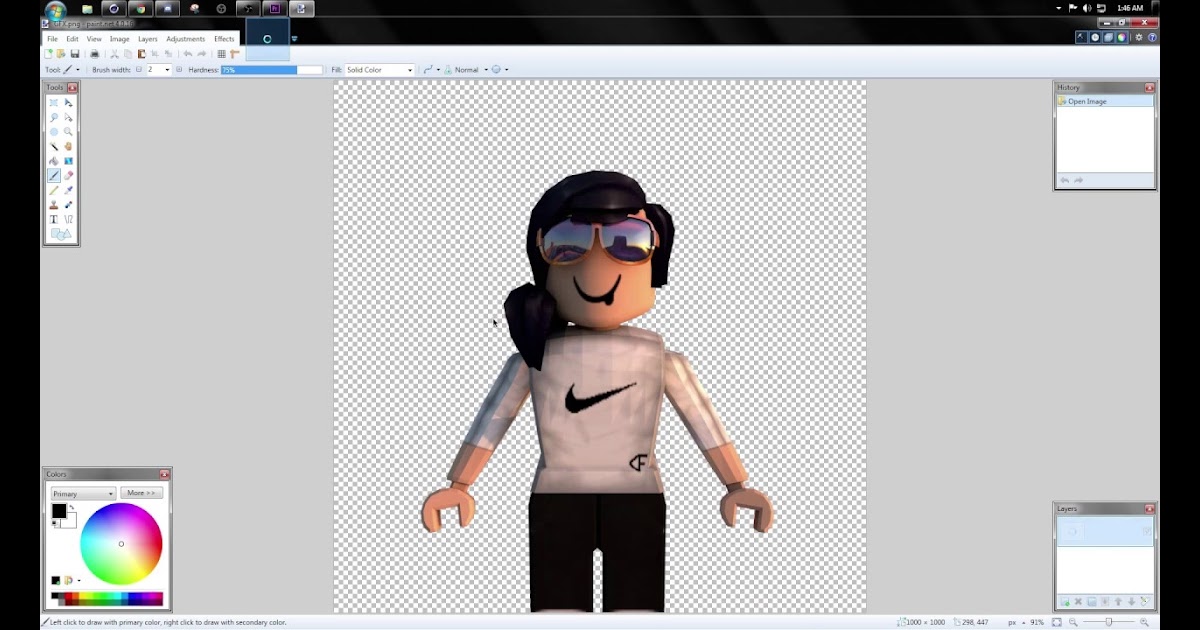
Task: Open the Effects menu
Action: point(224,39)
